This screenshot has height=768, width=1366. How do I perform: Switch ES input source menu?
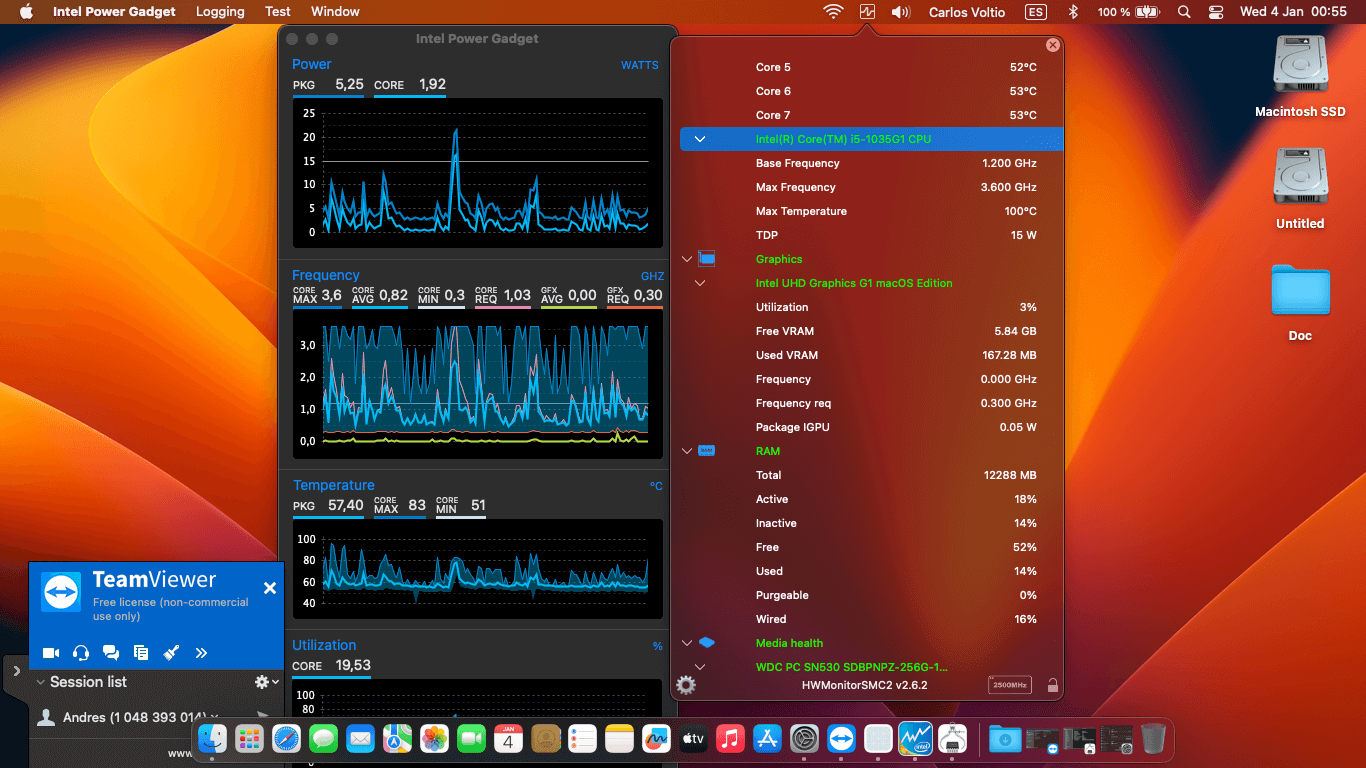click(1036, 12)
